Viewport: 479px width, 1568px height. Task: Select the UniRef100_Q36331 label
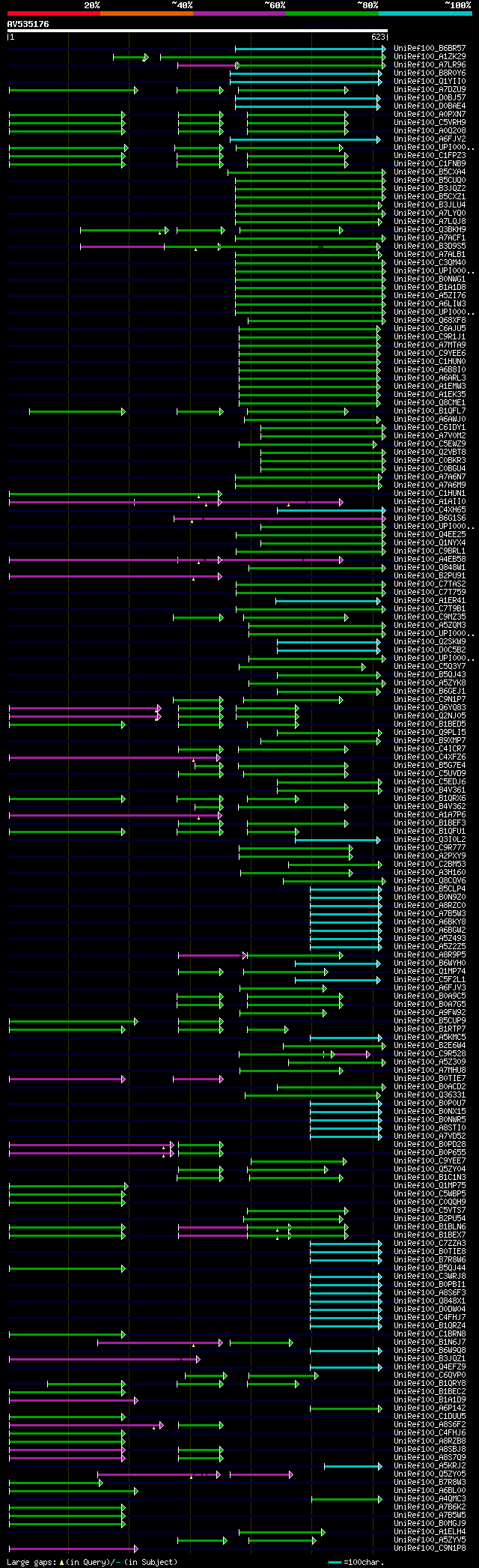[430, 1095]
